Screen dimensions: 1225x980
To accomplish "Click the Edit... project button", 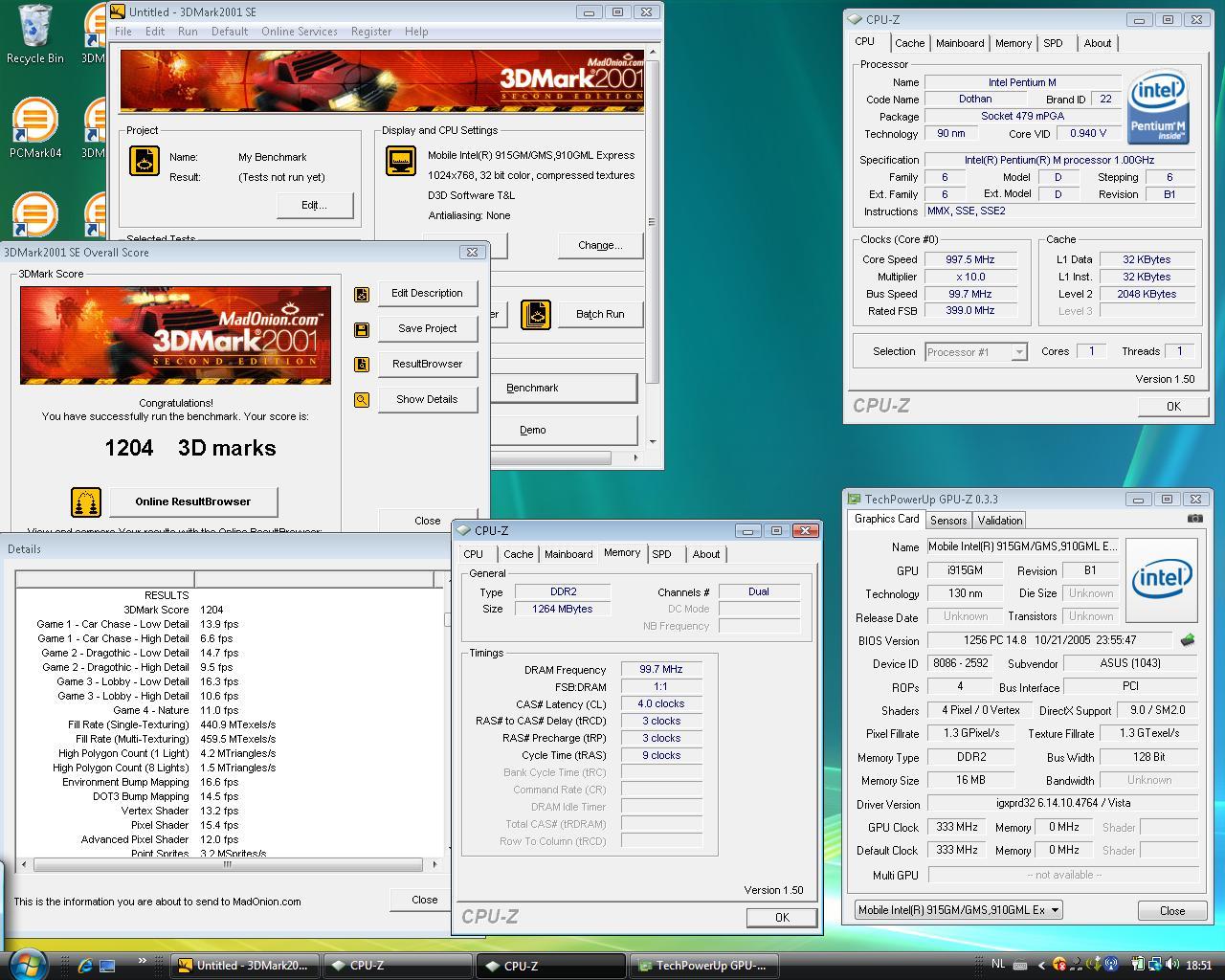I will tap(315, 205).
